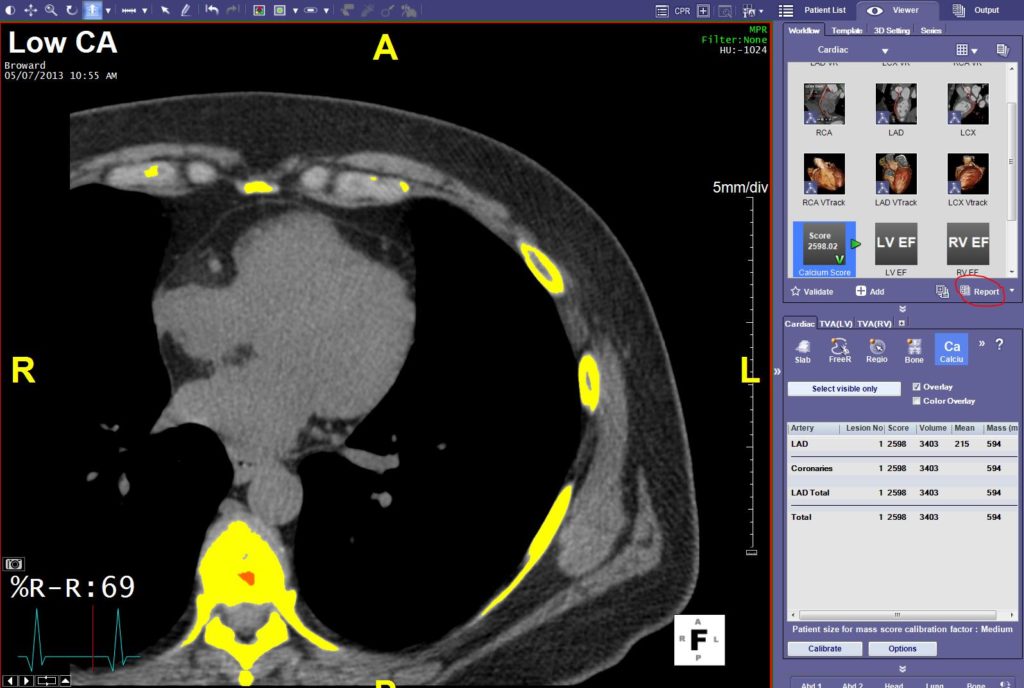This screenshot has width=1024, height=688.
Task: Open the layout tool dropdown near CPR
Action: [x=761, y=11]
